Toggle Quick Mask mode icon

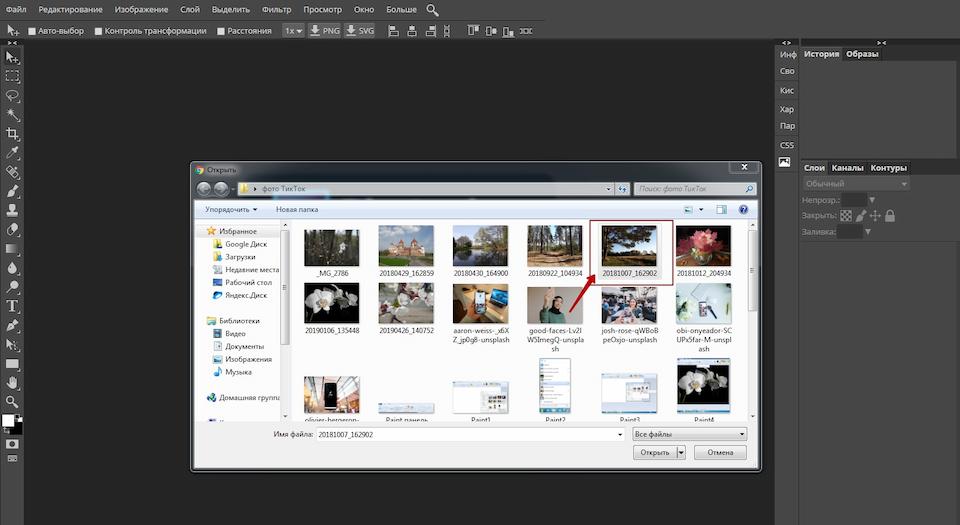coord(12,444)
